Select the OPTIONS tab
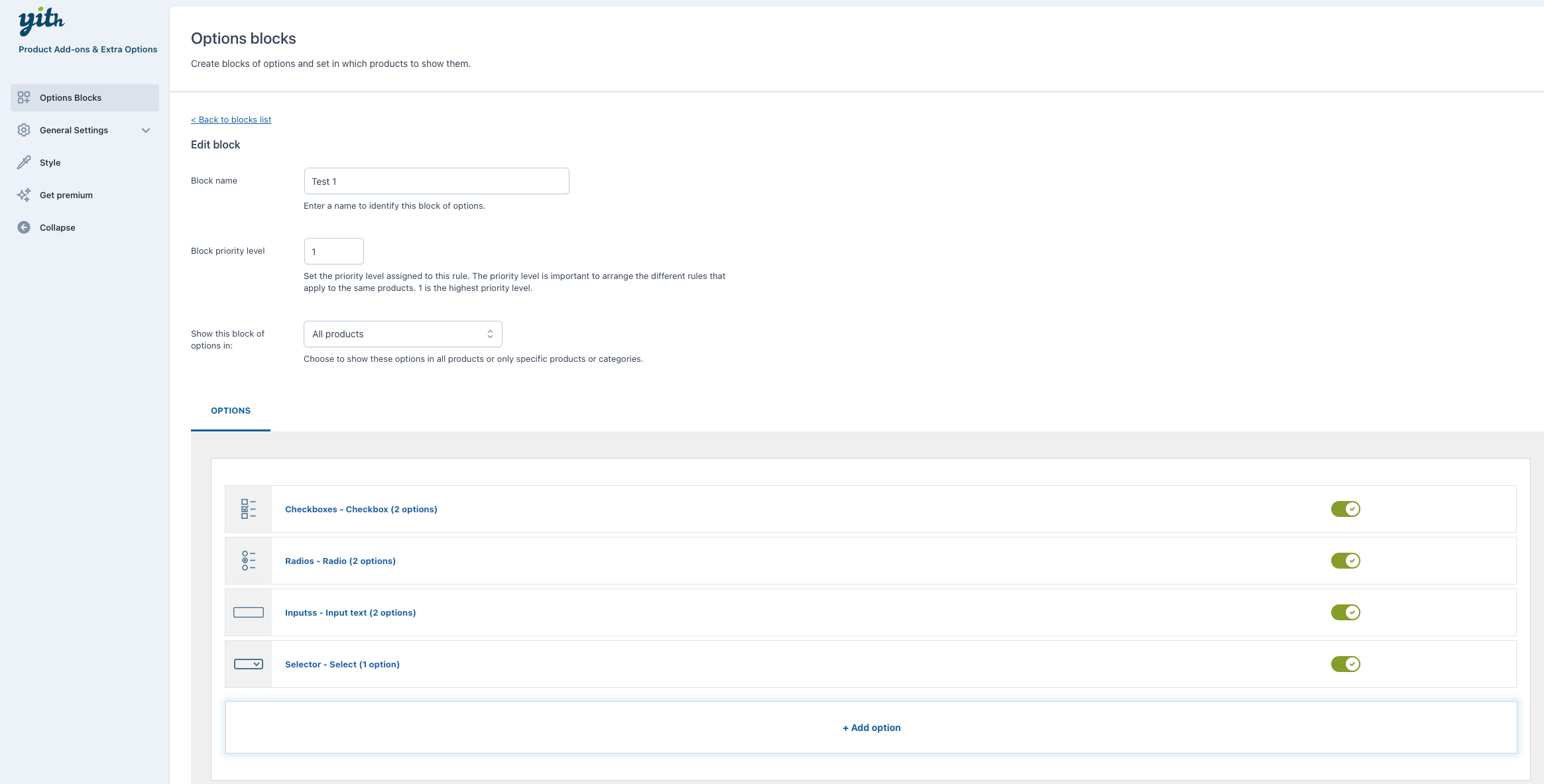1544x784 pixels. click(231, 411)
